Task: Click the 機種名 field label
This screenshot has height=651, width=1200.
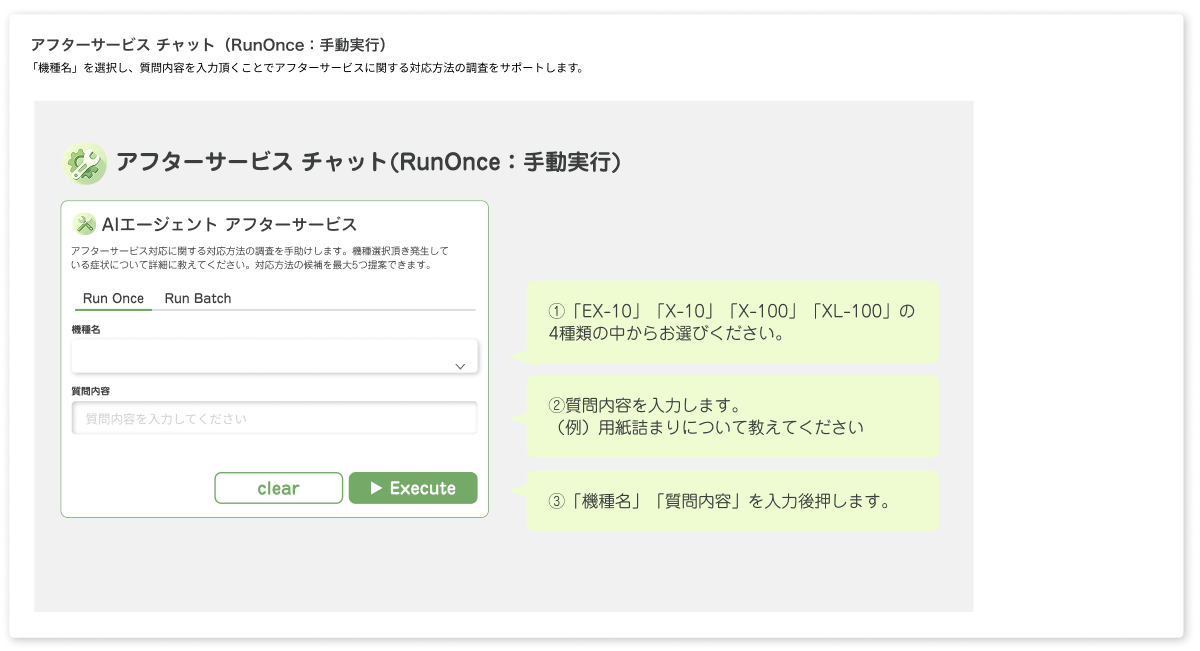Action: [x=86, y=329]
